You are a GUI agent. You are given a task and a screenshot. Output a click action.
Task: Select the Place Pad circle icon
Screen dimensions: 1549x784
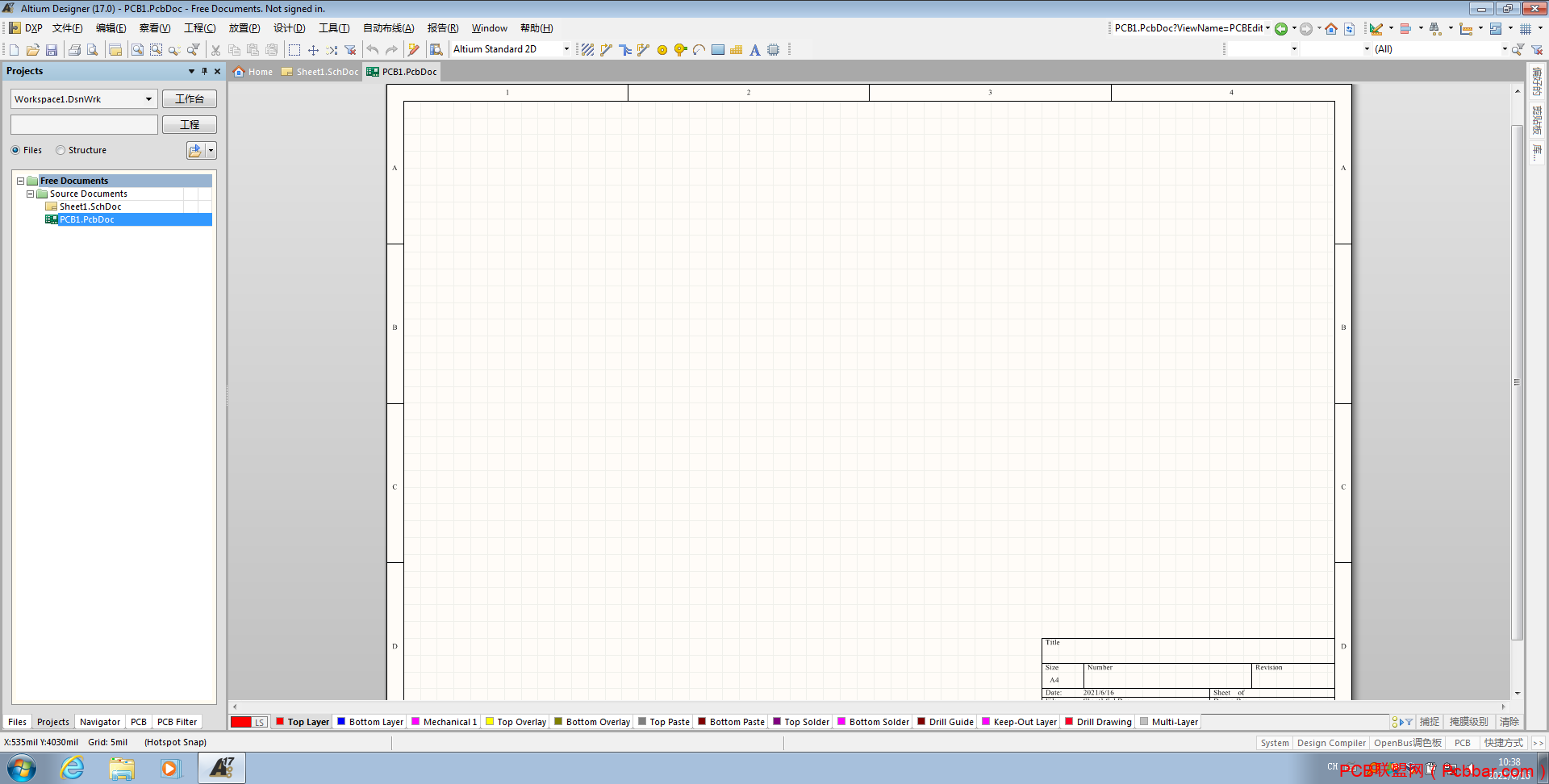click(x=662, y=50)
